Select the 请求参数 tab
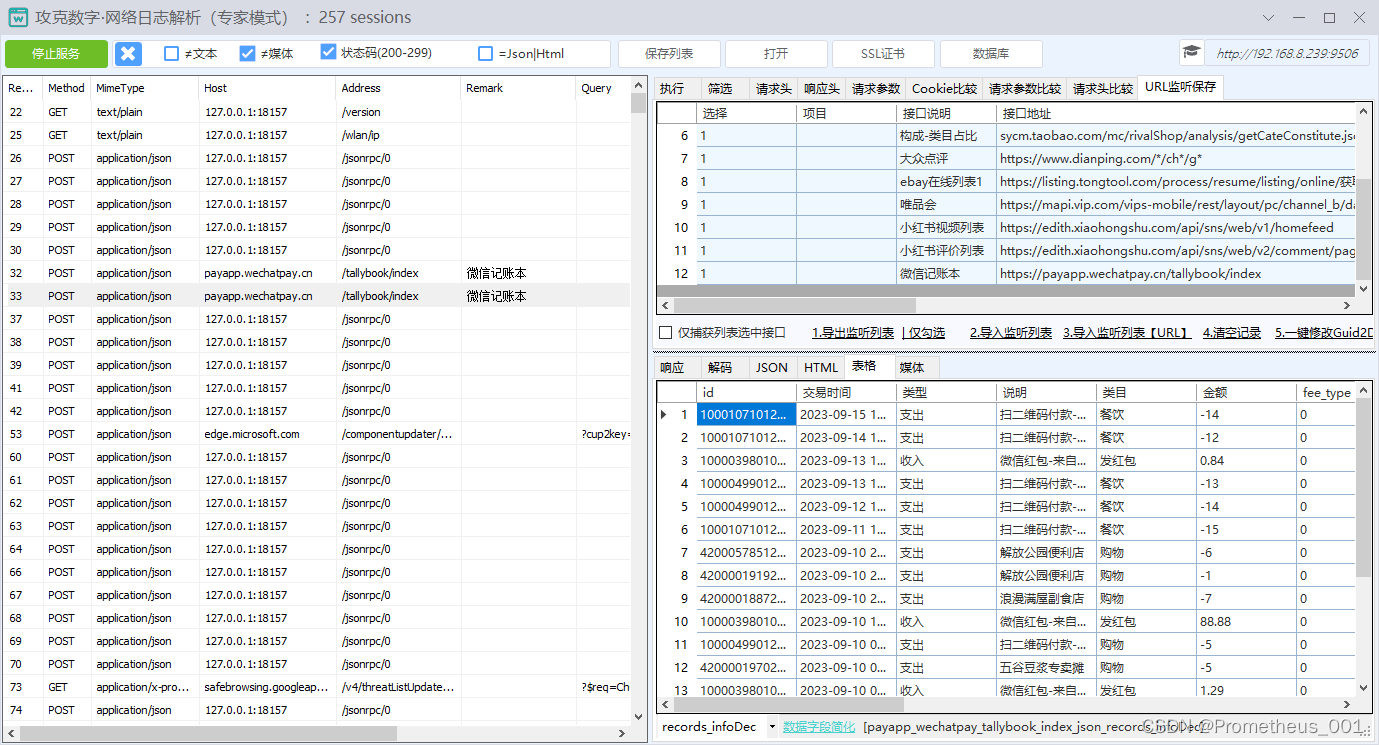 pyautogui.click(x=876, y=89)
